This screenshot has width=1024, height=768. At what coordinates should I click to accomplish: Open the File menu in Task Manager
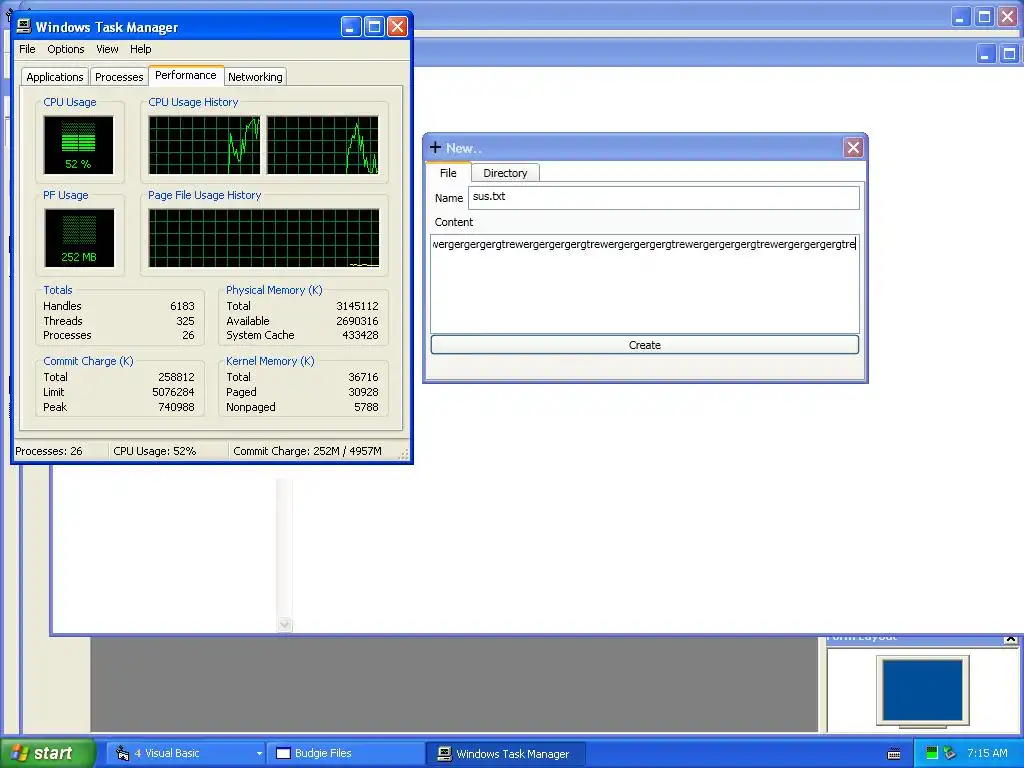[27, 49]
